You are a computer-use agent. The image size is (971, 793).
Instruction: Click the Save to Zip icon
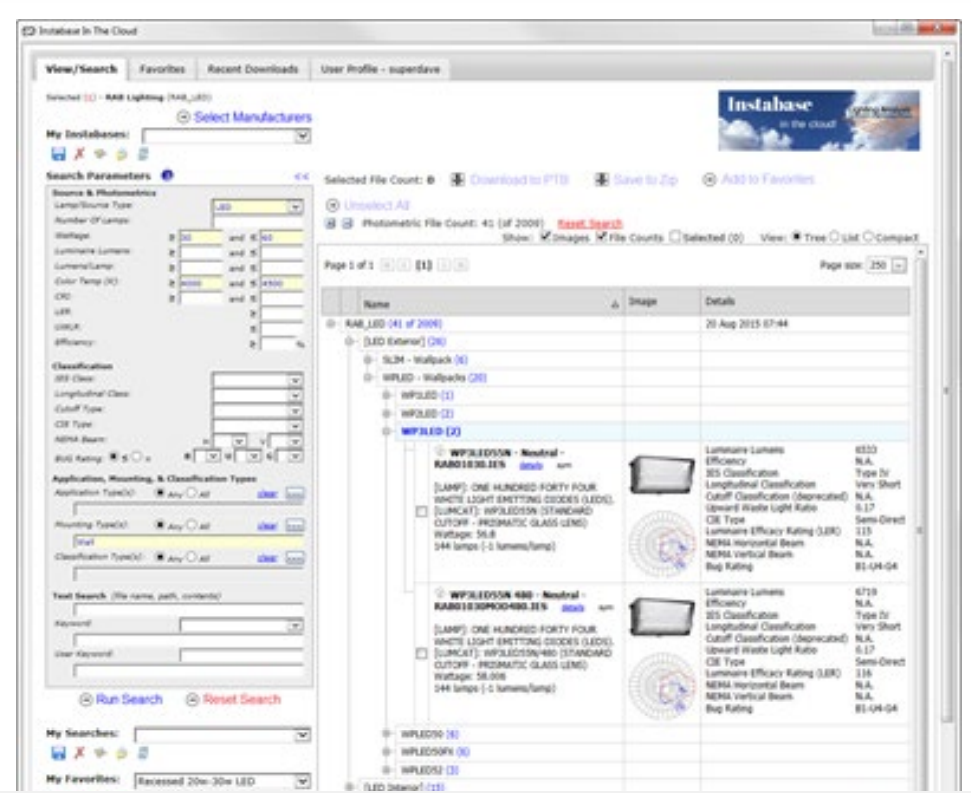(x=601, y=181)
